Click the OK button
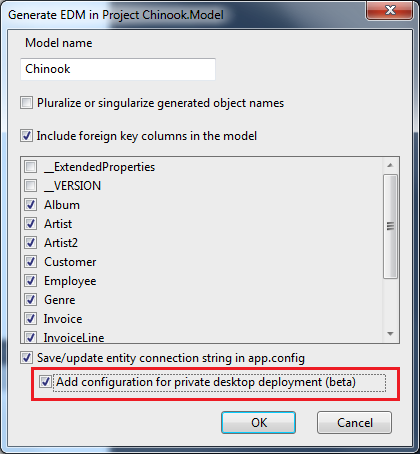Image resolution: width=420 pixels, height=454 pixels. click(258, 423)
